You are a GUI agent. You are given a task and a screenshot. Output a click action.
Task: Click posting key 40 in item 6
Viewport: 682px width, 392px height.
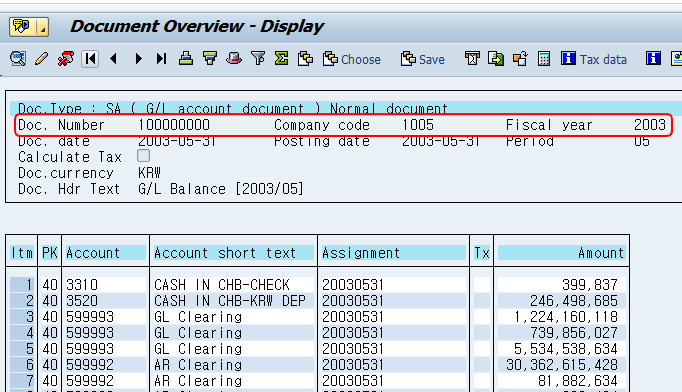pos(50,365)
